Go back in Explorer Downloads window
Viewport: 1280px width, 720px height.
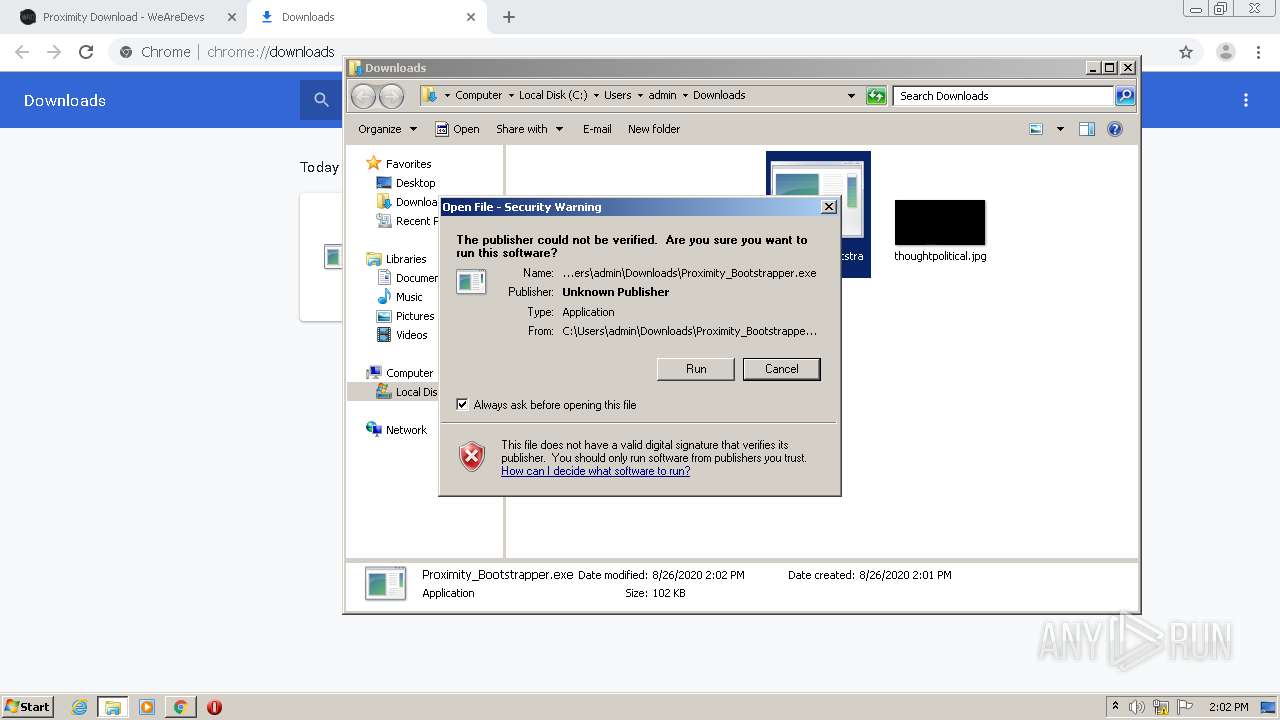coord(363,96)
